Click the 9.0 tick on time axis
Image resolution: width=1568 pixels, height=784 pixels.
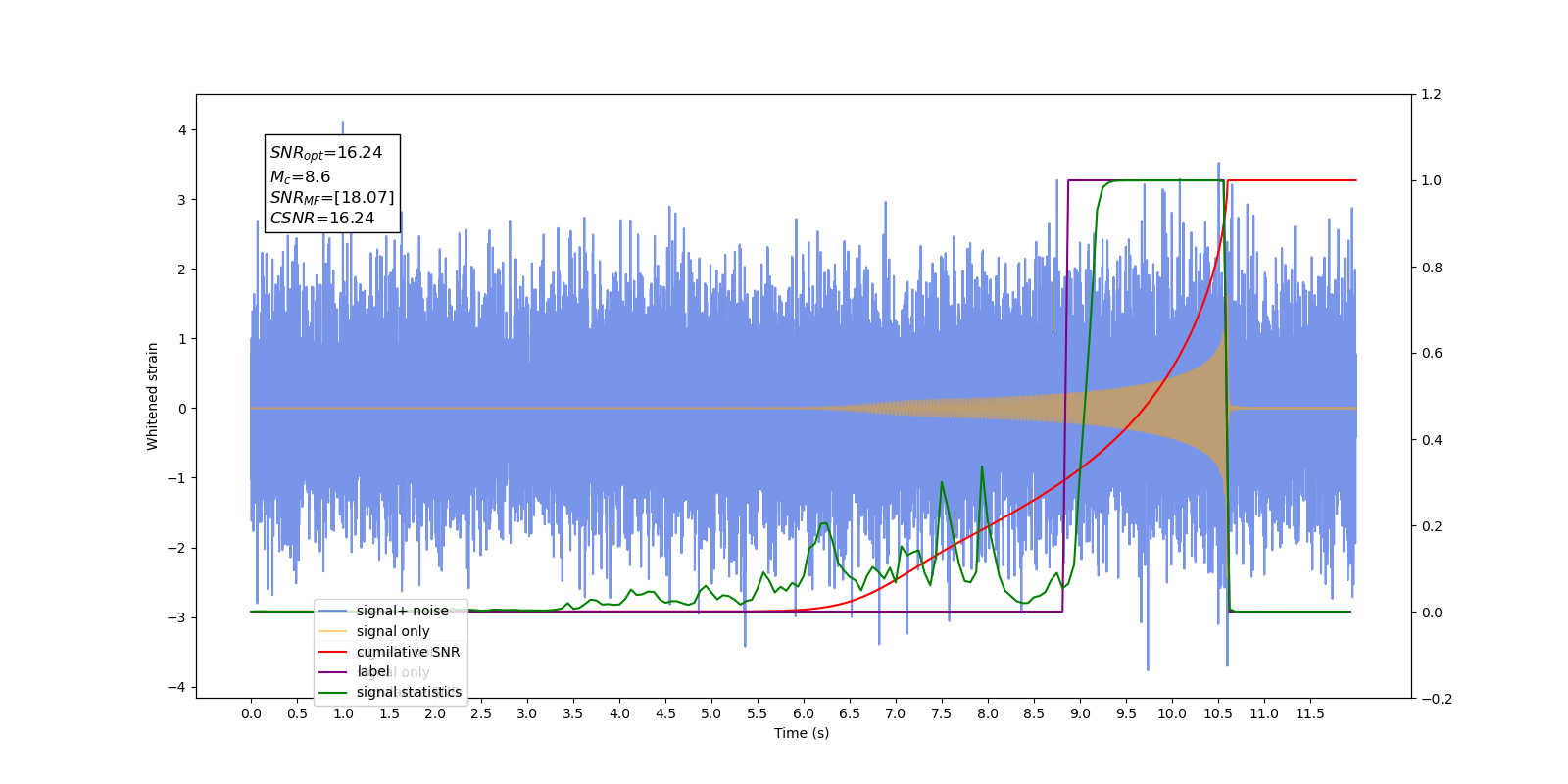click(x=1080, y=713)
